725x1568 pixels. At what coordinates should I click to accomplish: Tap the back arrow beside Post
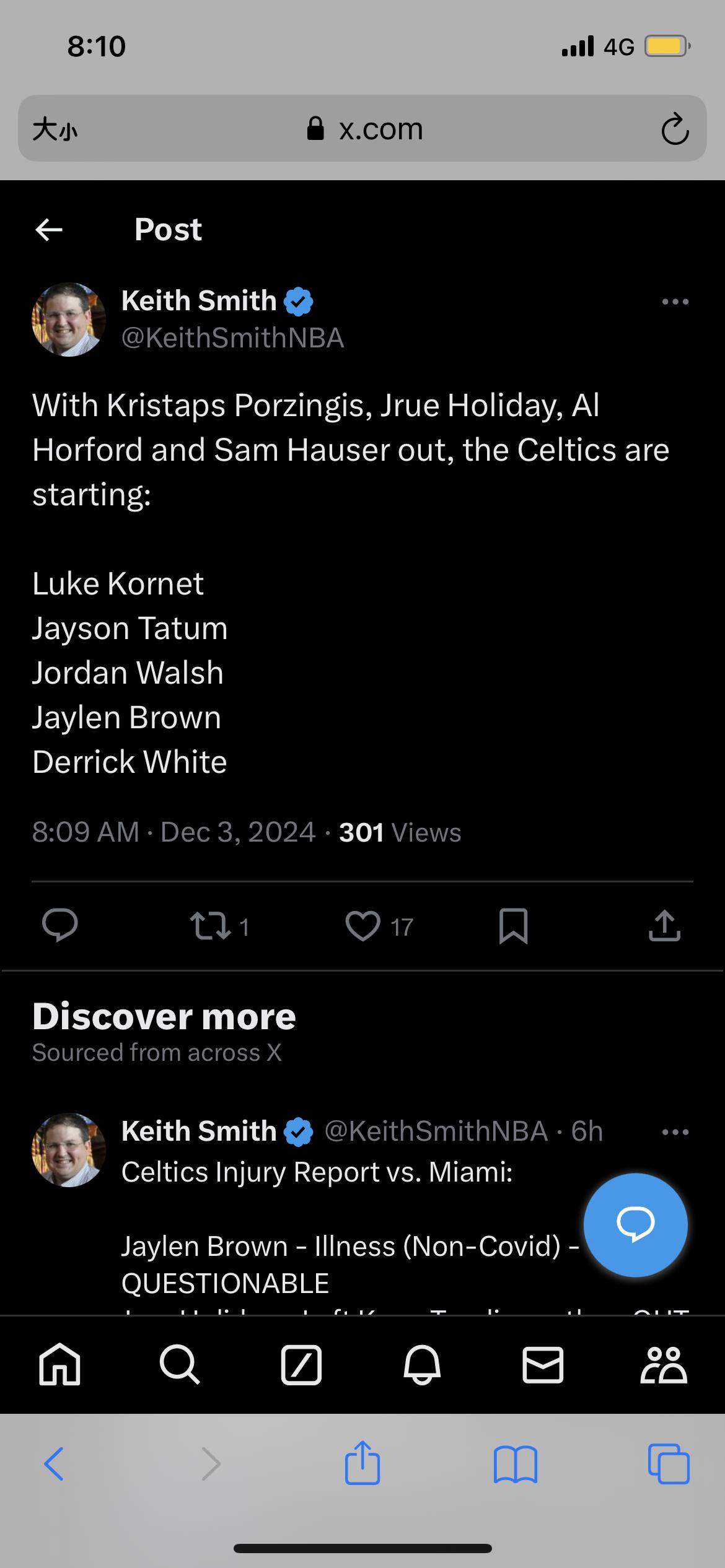pos(49,230)
